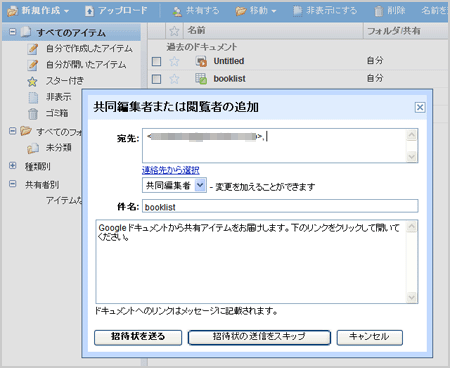Click the star column header icon

174,31
